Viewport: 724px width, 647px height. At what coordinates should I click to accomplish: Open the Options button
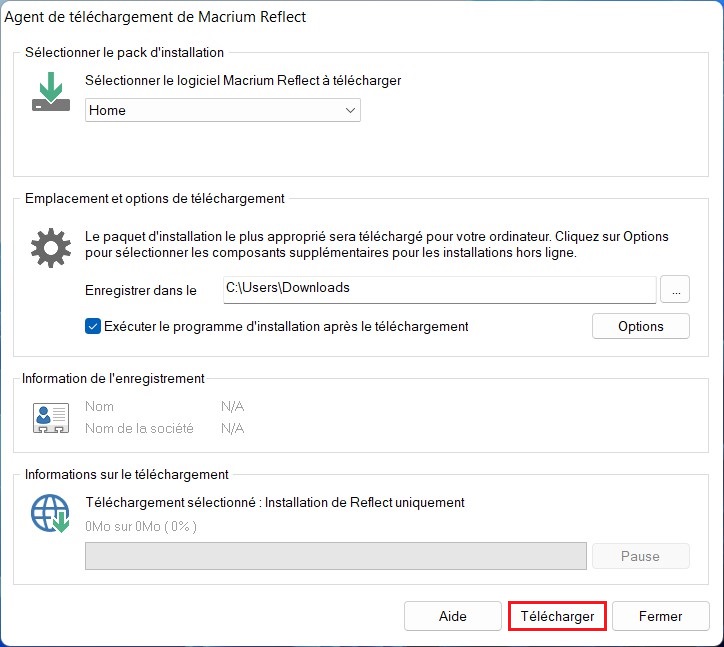point(640,327)
